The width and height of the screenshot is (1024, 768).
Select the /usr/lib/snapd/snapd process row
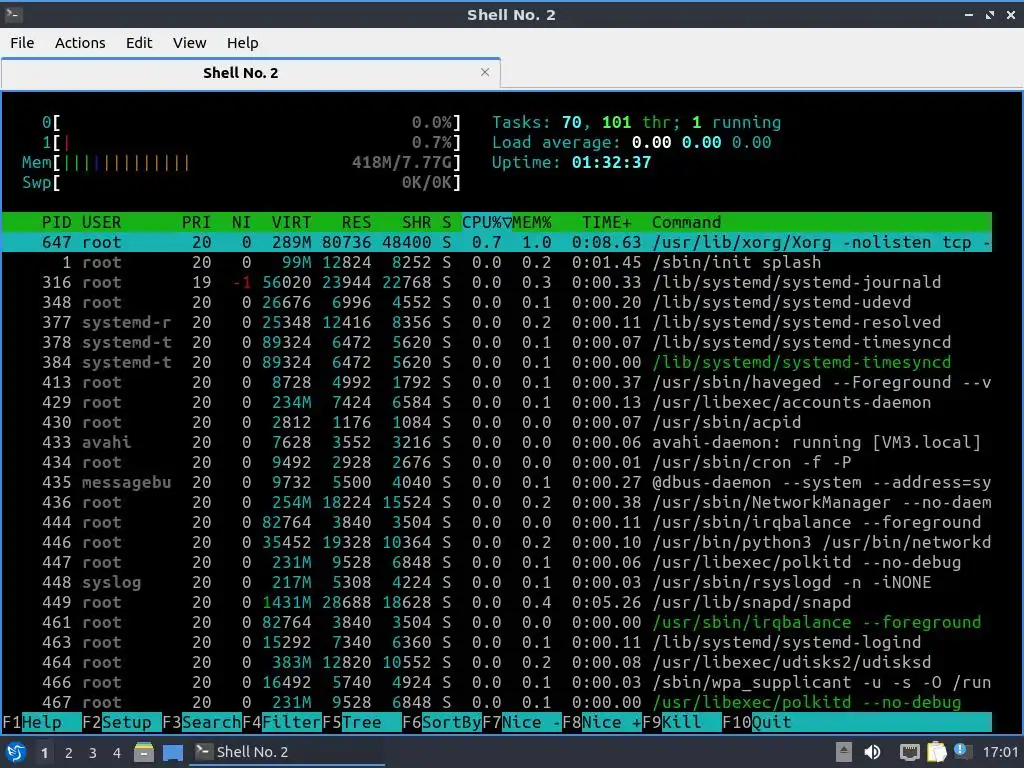click(497, 602)
